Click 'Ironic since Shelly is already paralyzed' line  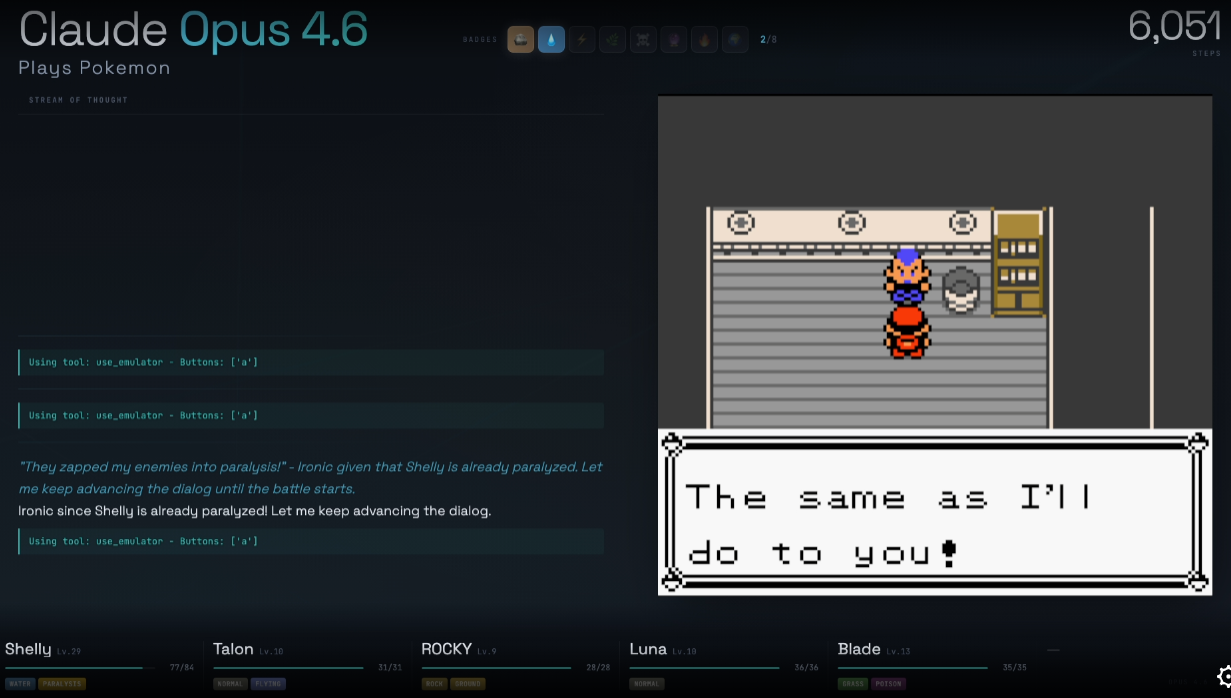point(255,511)
